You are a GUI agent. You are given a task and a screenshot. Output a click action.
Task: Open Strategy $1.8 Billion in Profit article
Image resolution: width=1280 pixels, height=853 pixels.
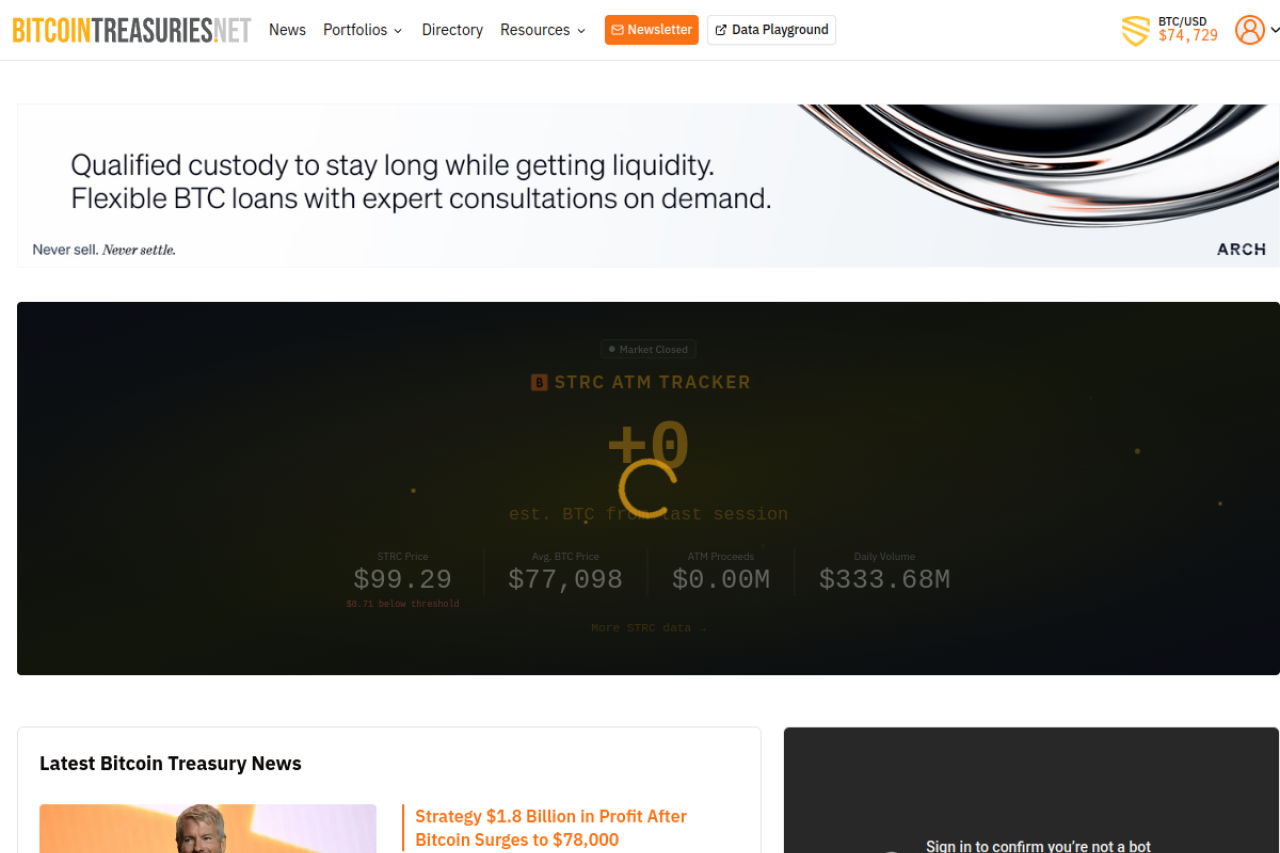point(551,828)
